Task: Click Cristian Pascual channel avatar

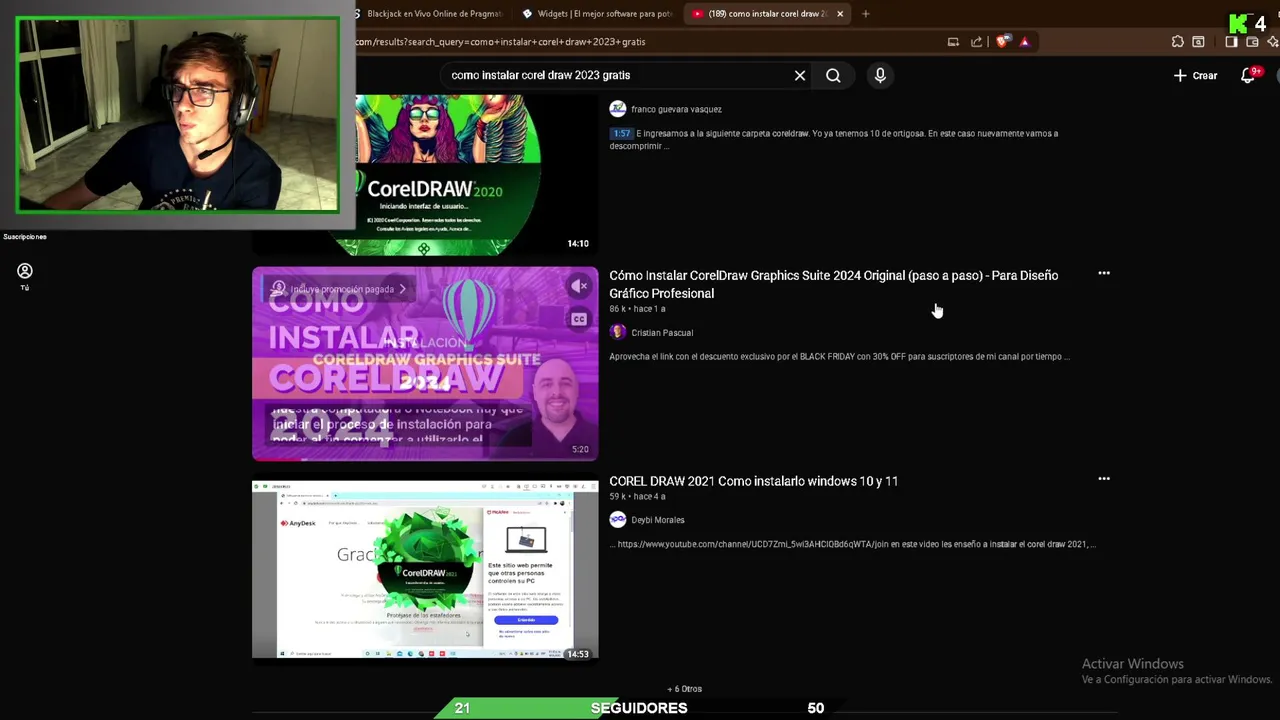Action: tap(618, 332)
